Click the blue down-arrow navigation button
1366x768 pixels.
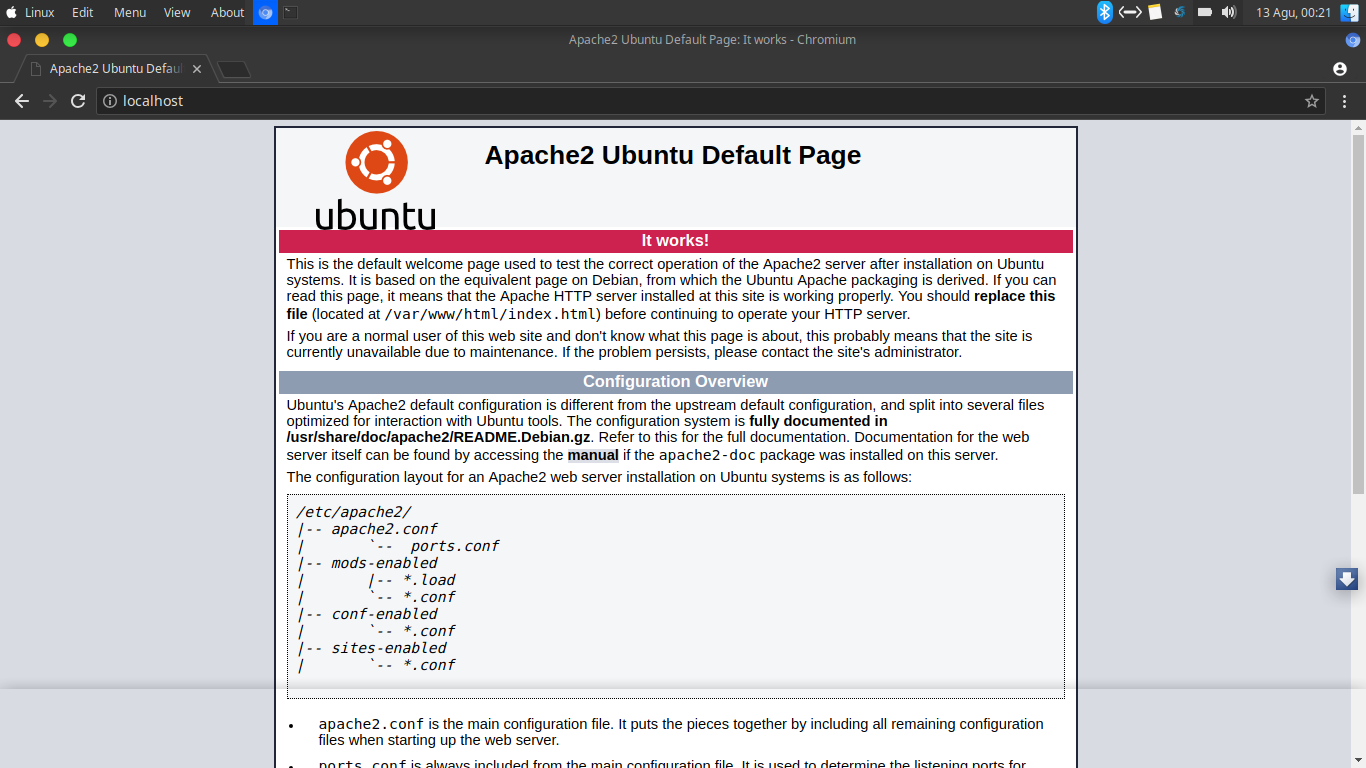tap(1345, 578)
